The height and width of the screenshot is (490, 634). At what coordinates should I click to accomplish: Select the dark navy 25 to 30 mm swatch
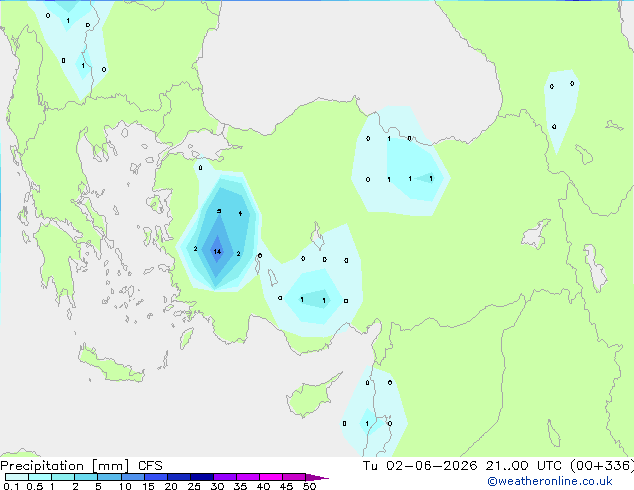pyautogui.click(x=201, y=477)
